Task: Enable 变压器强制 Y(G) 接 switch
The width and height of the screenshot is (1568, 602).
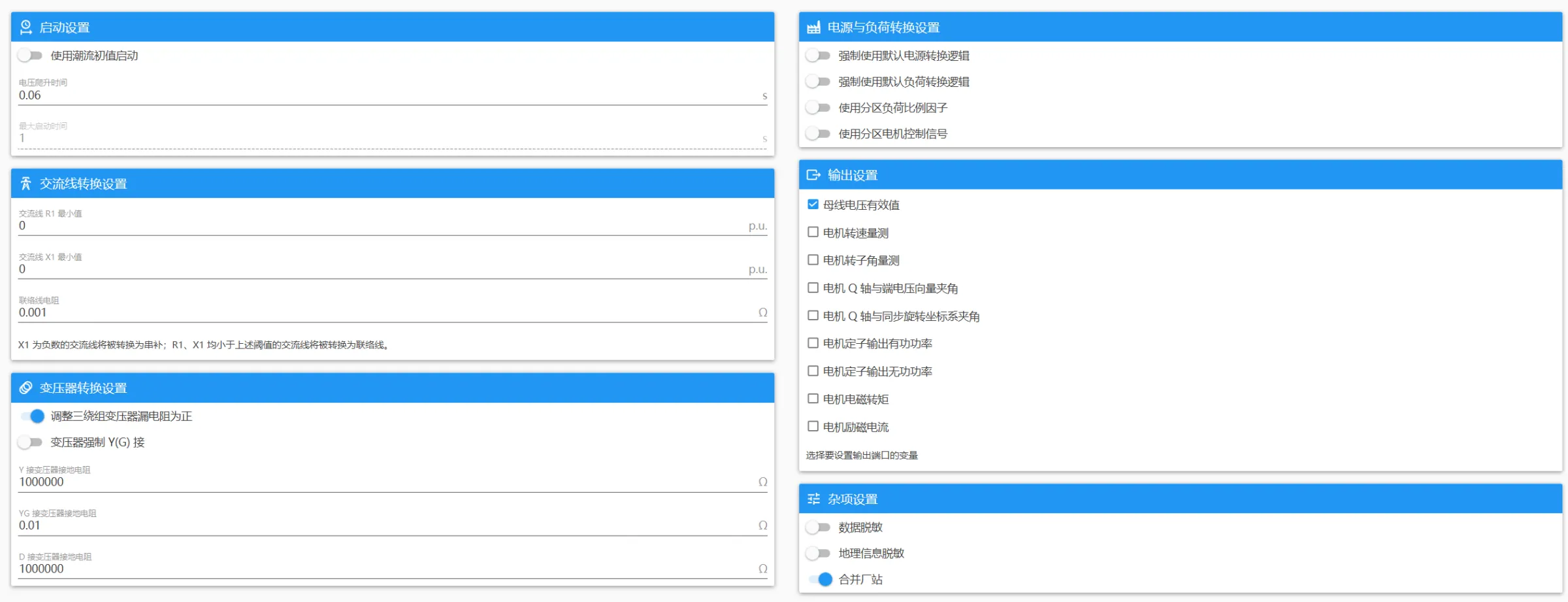Action: tap(30, 443)
